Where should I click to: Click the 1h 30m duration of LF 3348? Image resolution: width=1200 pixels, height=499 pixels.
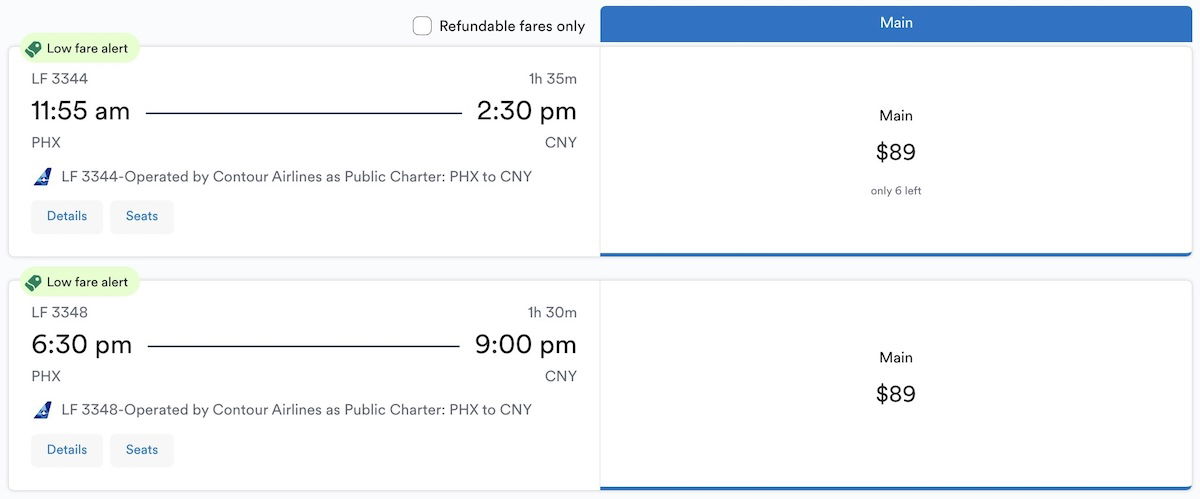coord(553,313)
